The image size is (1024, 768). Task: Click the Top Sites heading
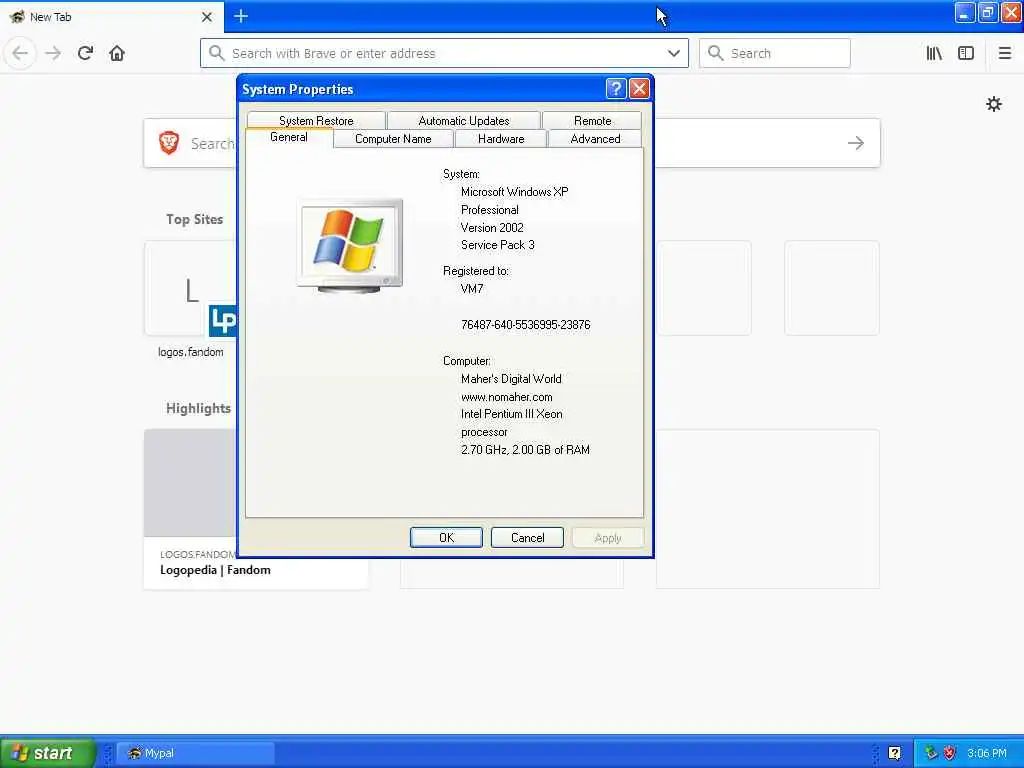194,219
